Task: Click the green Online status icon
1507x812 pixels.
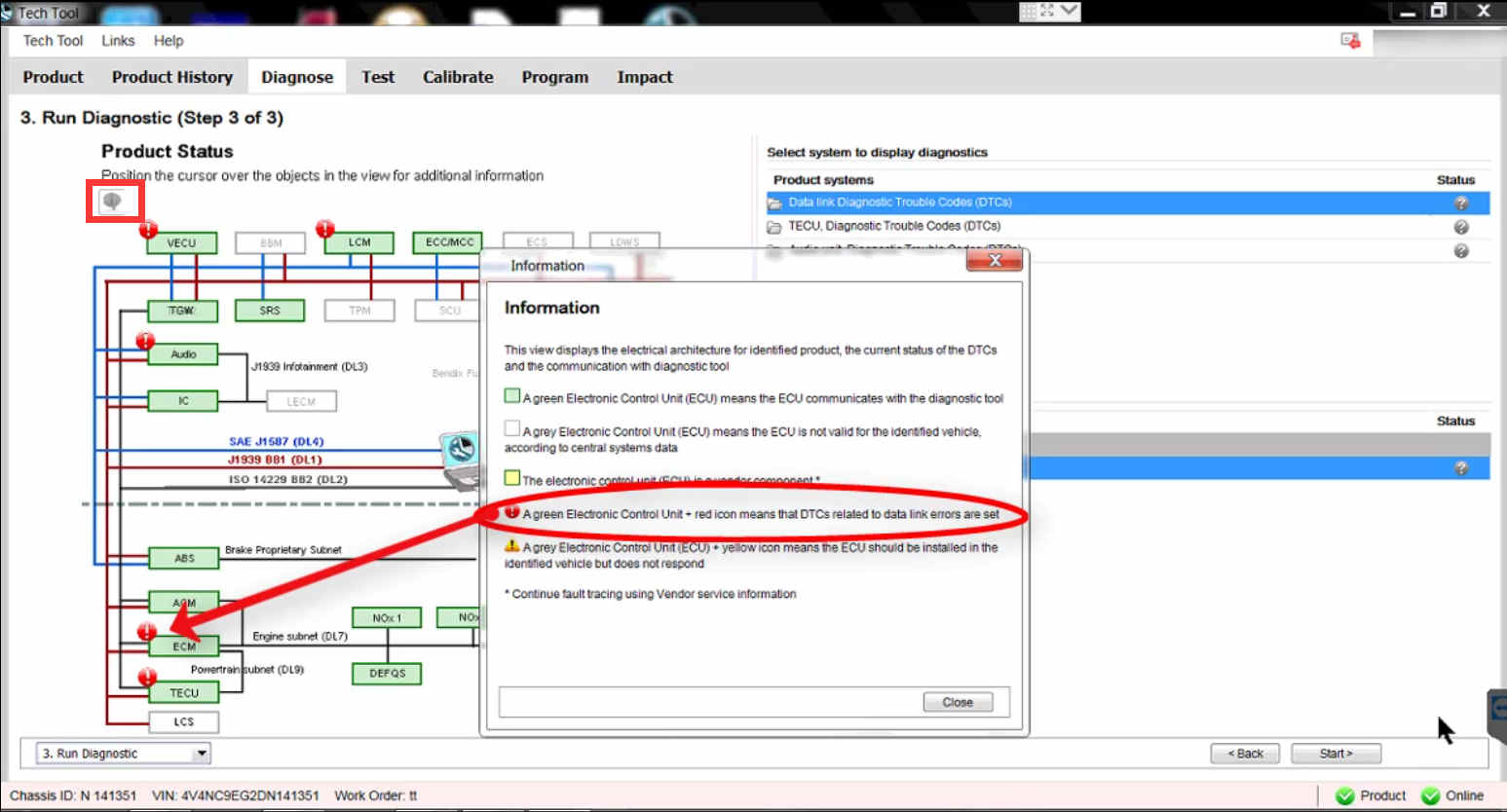Action: 1430,796
